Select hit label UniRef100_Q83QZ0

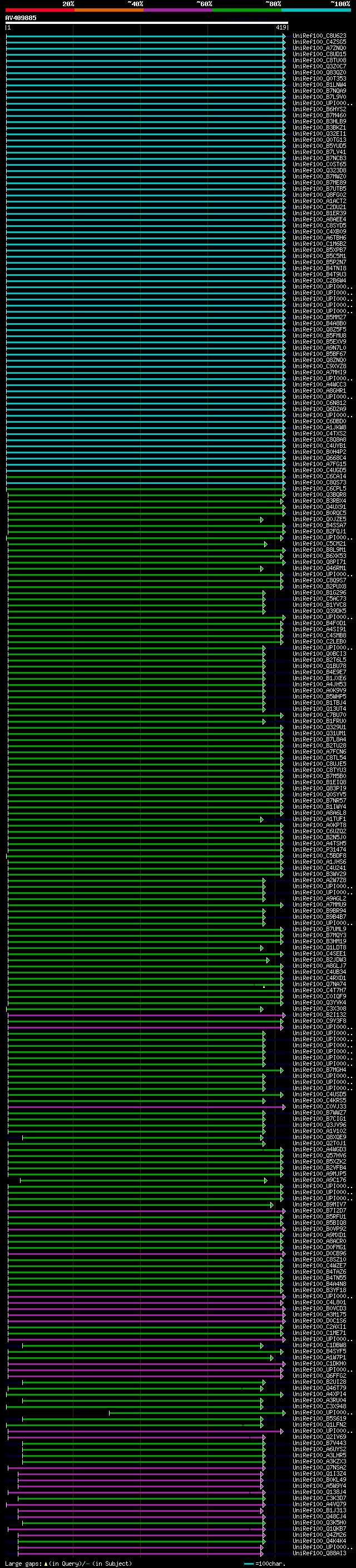pyautogui.click(x=319, y=72)
